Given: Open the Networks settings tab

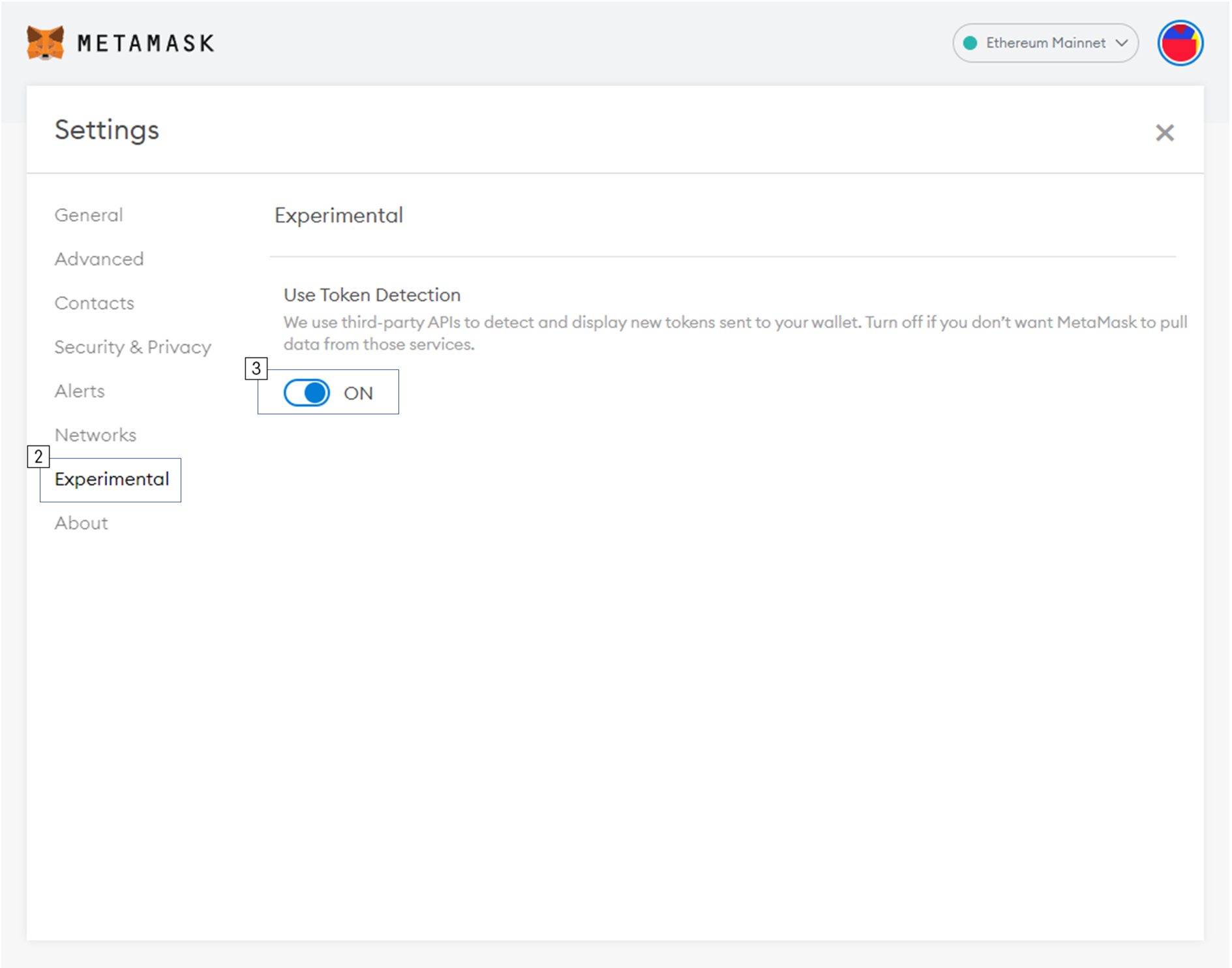Looking at the screenshot, I should coord(96,435).
